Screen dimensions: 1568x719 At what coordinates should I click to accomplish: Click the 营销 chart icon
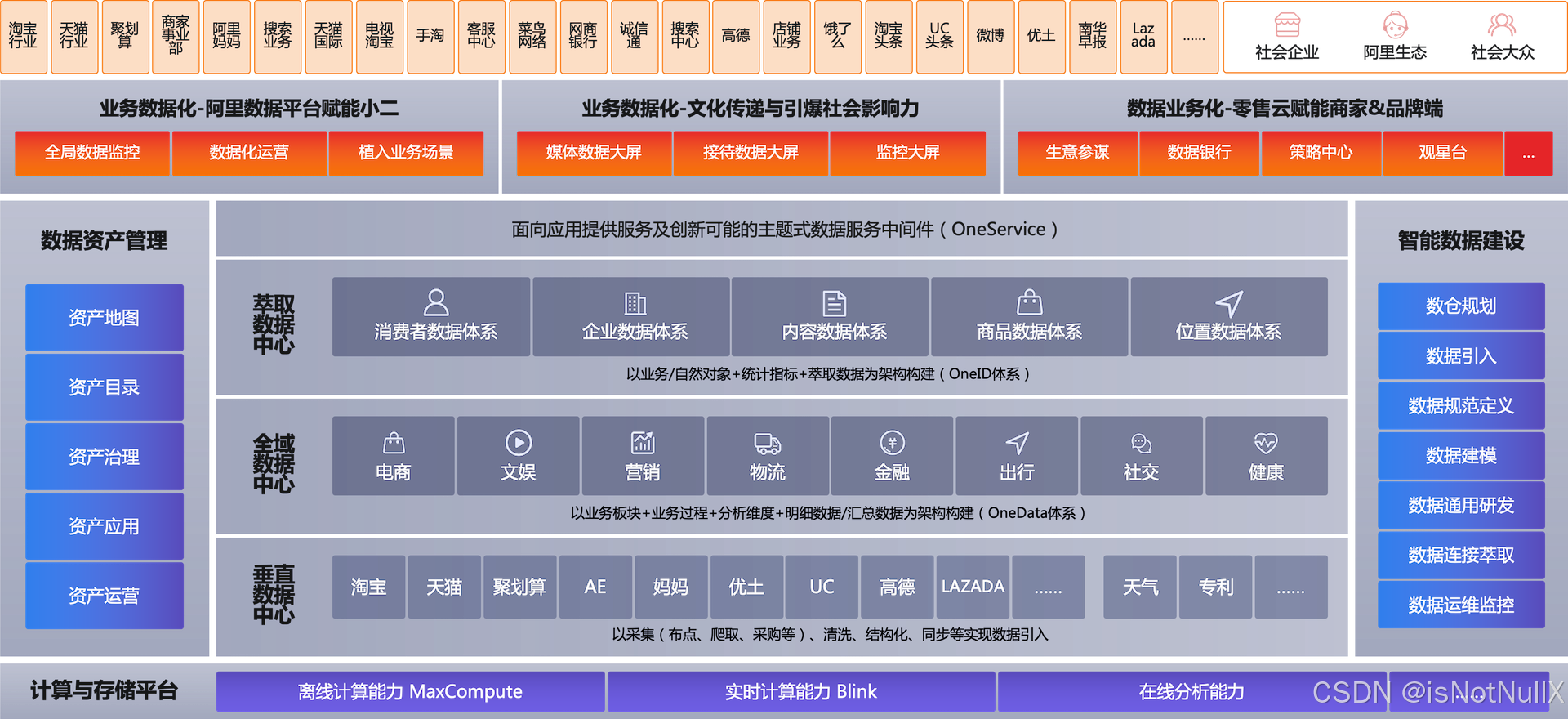coord(643,443)
